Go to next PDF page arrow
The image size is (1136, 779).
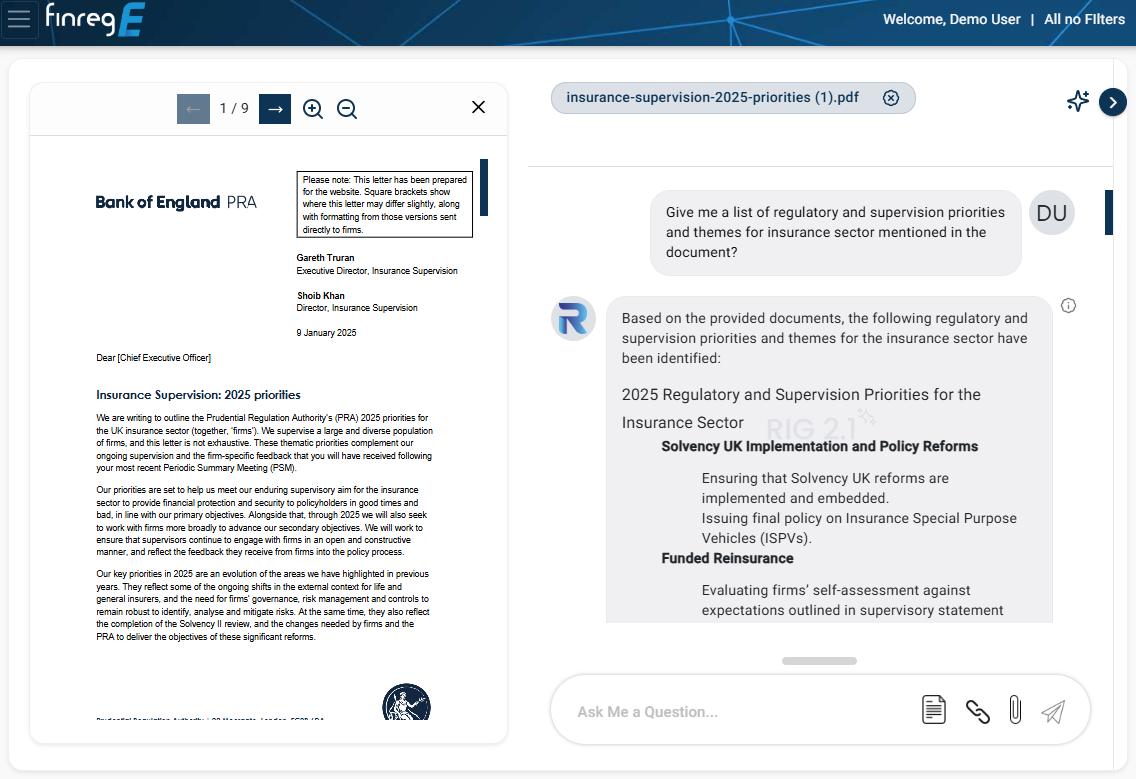[275, 109]
